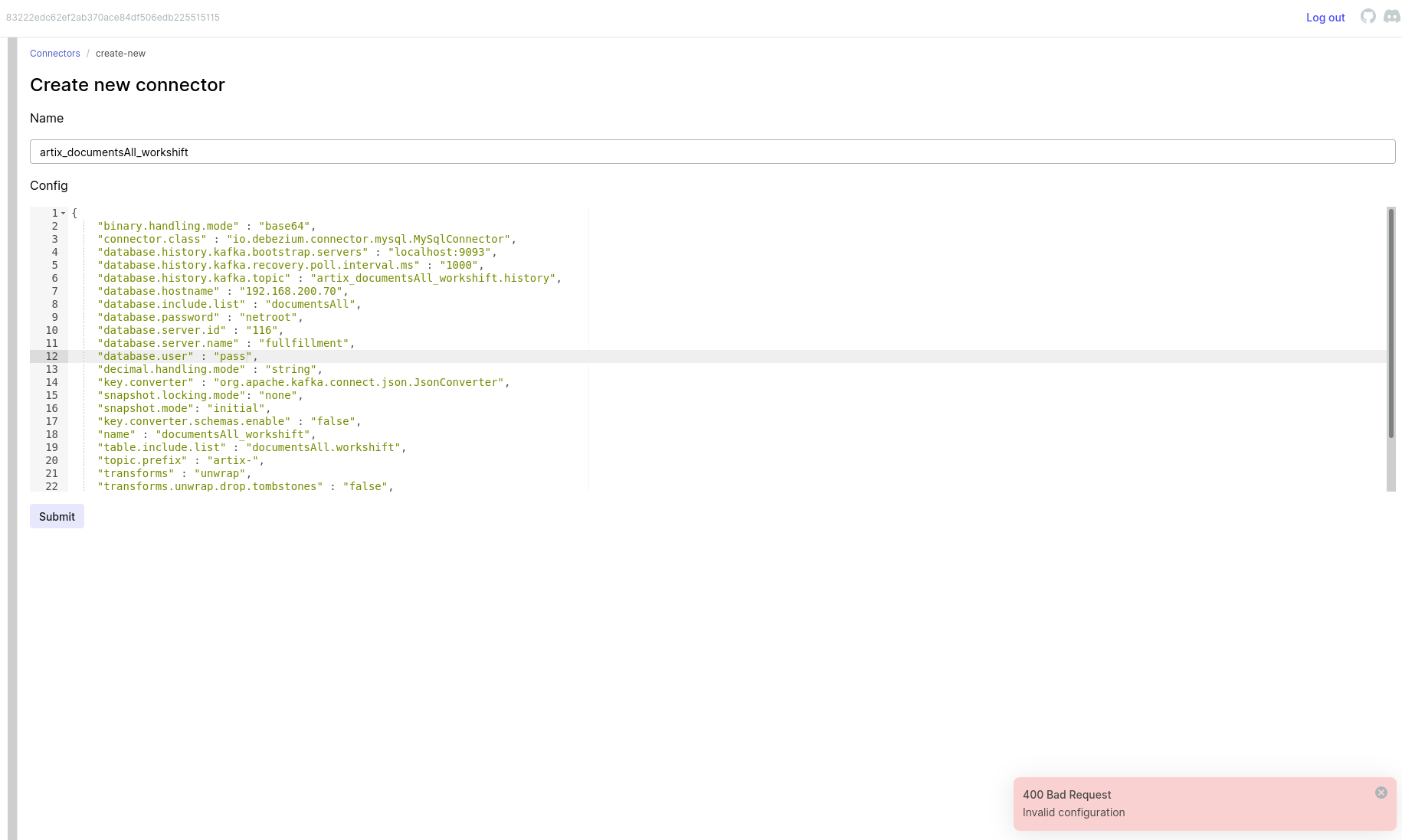This screenshot has width=1402, height=840.
Task: Open the Discord community icon
Action: 1391,17
